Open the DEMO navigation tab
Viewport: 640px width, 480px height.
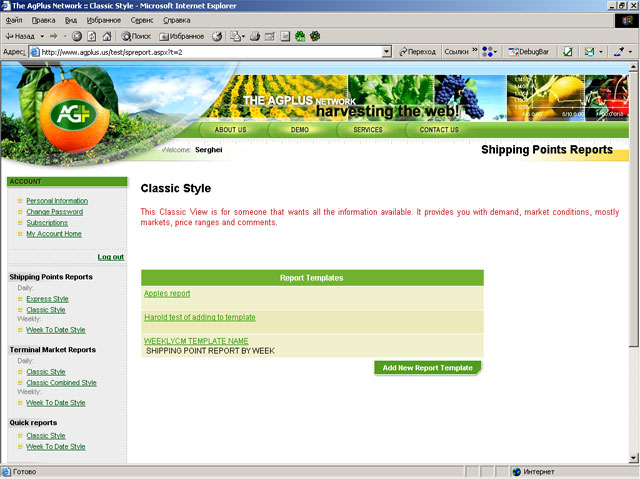[300, 130]
